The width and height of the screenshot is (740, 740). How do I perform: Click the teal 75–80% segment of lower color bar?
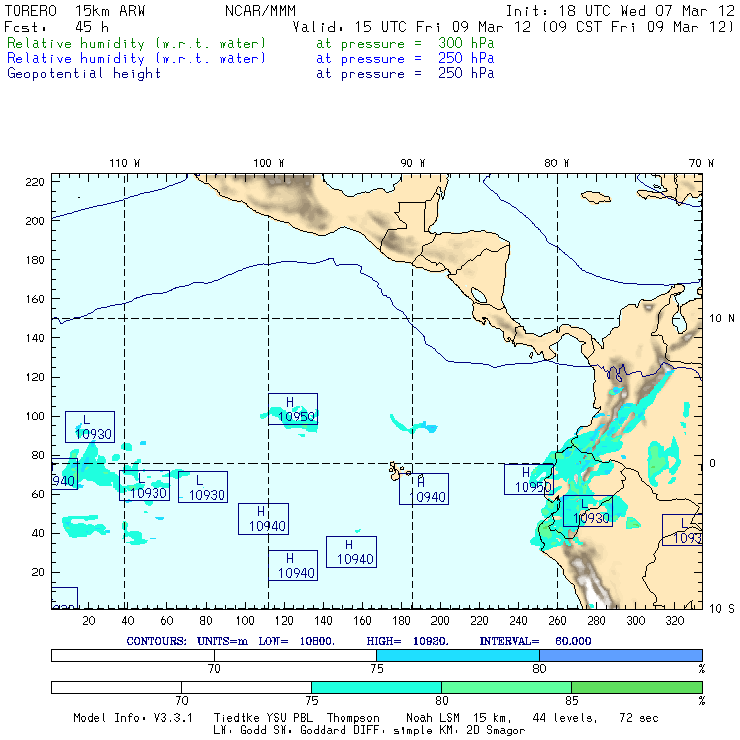click(x=376, y=687)
